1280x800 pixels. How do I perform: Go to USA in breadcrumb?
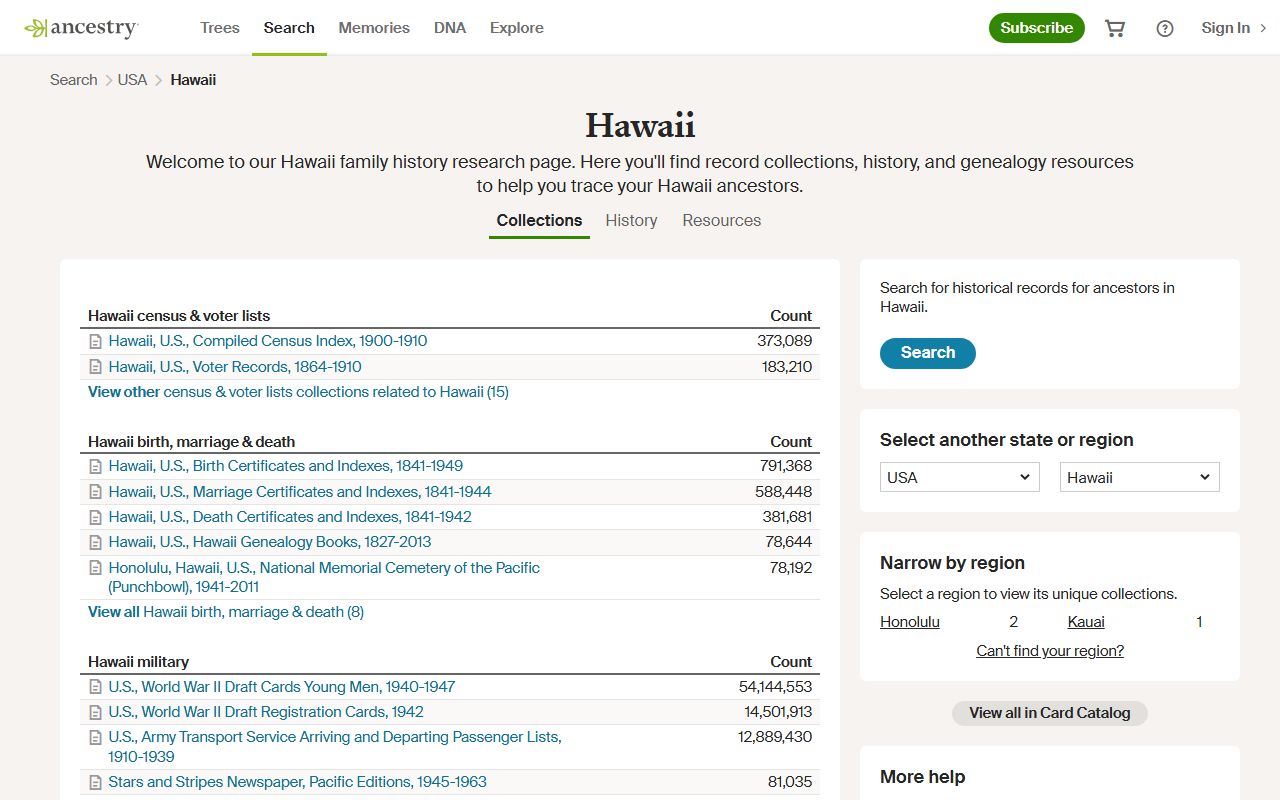132,80
